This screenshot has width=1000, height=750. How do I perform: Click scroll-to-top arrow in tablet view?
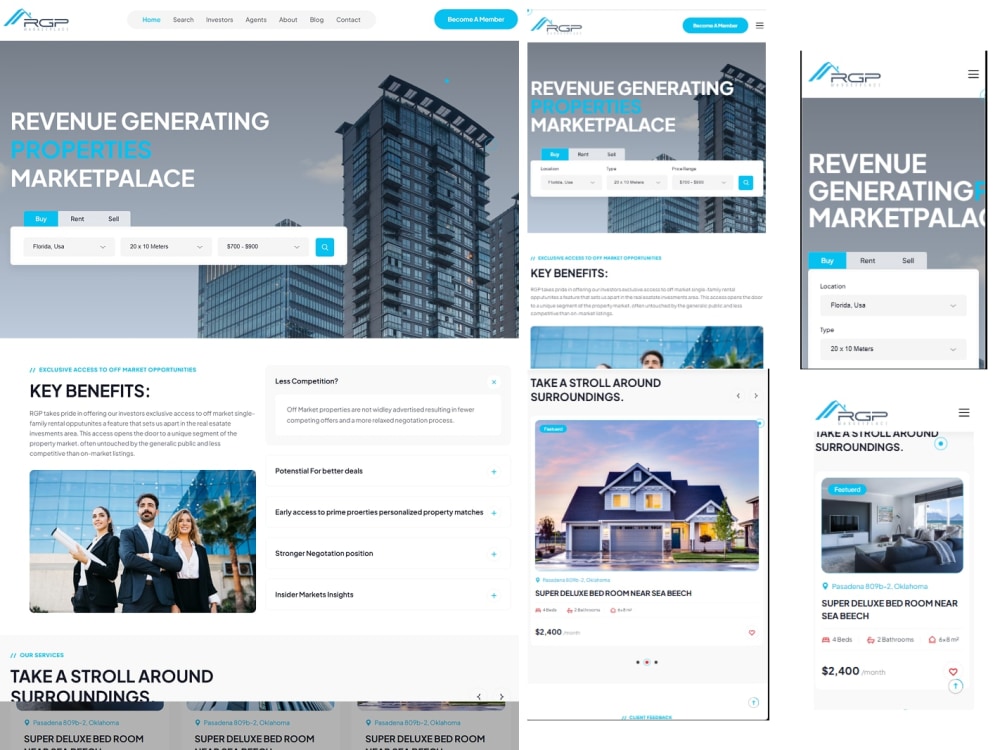[x=754, y=702]
